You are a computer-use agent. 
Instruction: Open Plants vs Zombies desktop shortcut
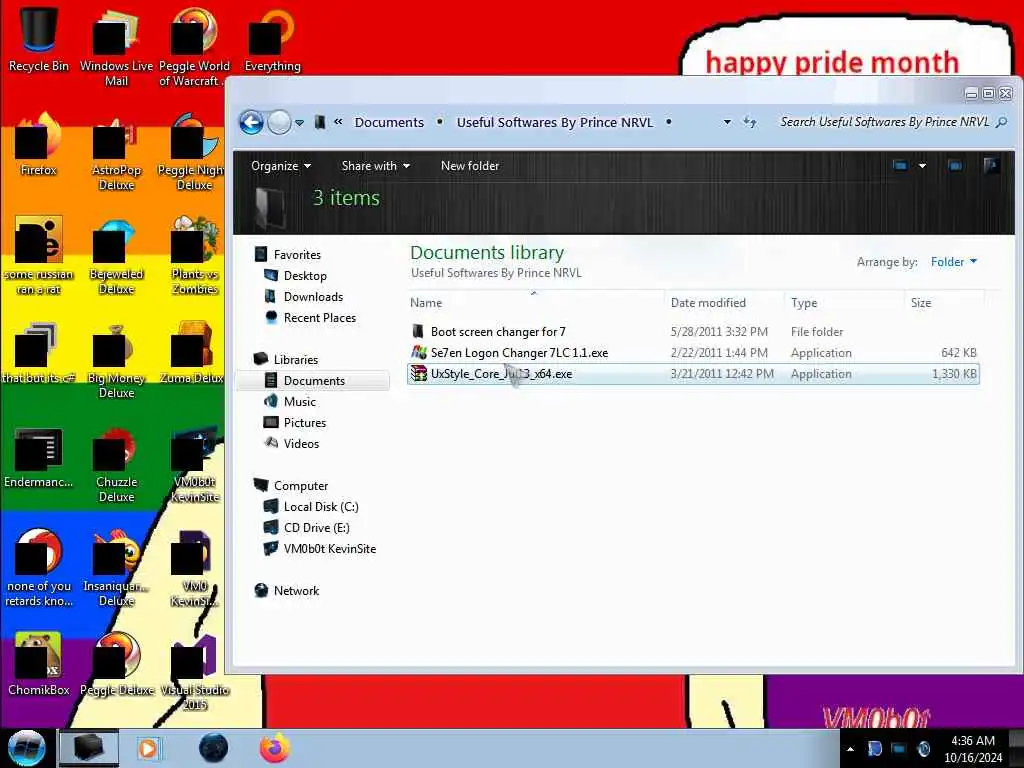pos(195,255)
